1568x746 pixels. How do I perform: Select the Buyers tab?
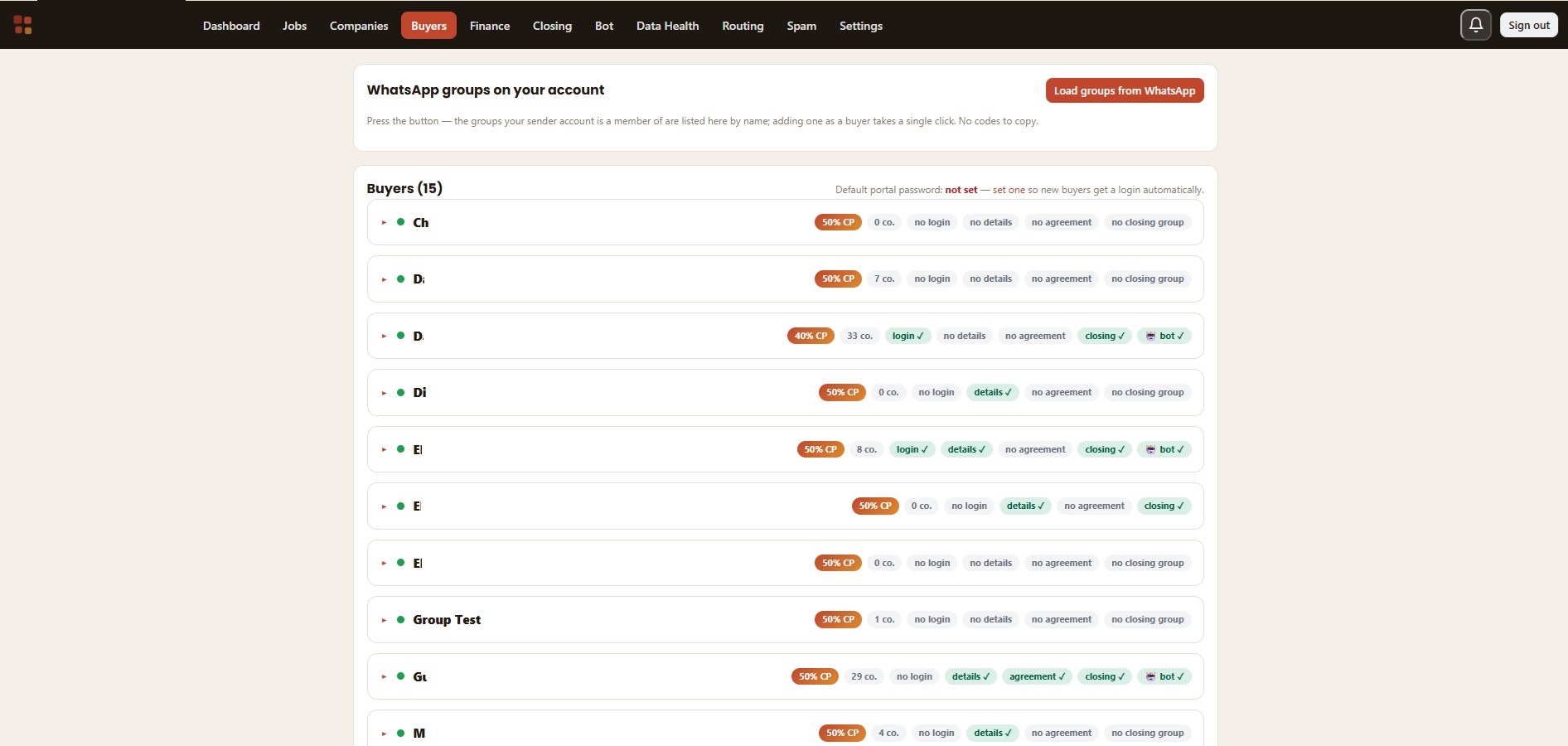pyautogui.click(x=428, y=26)
